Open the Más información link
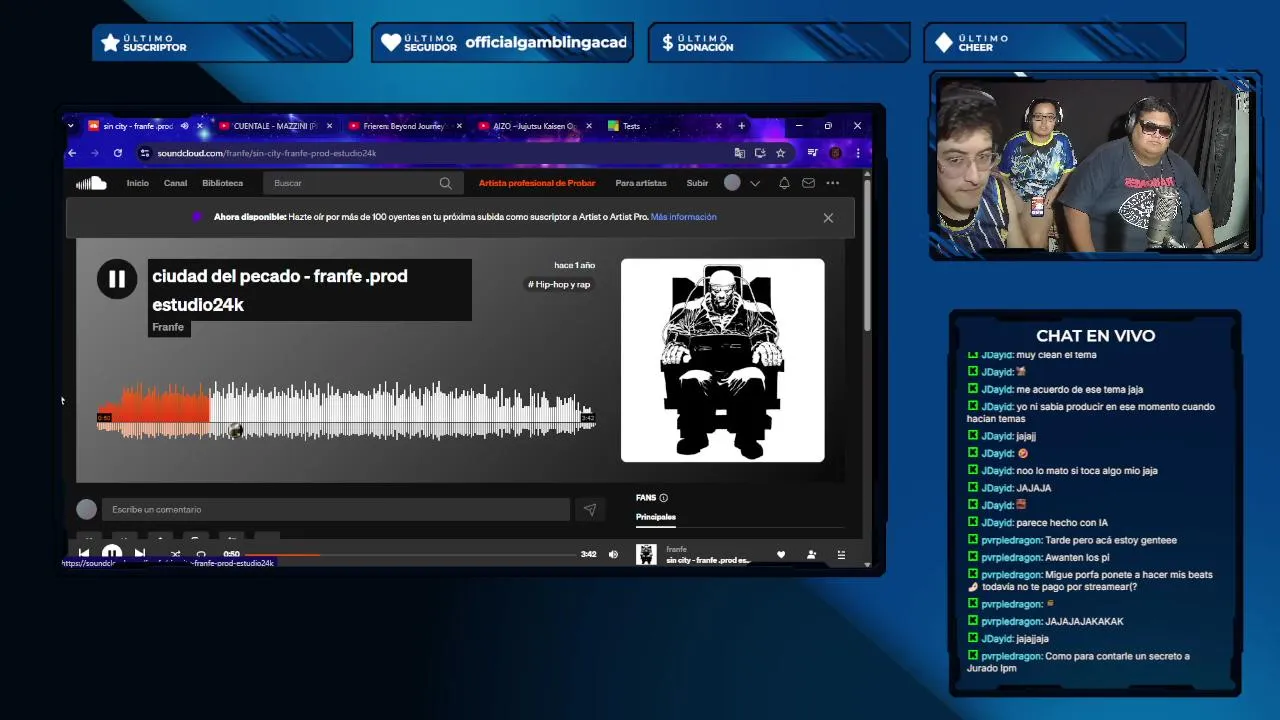 coord(683,217)
